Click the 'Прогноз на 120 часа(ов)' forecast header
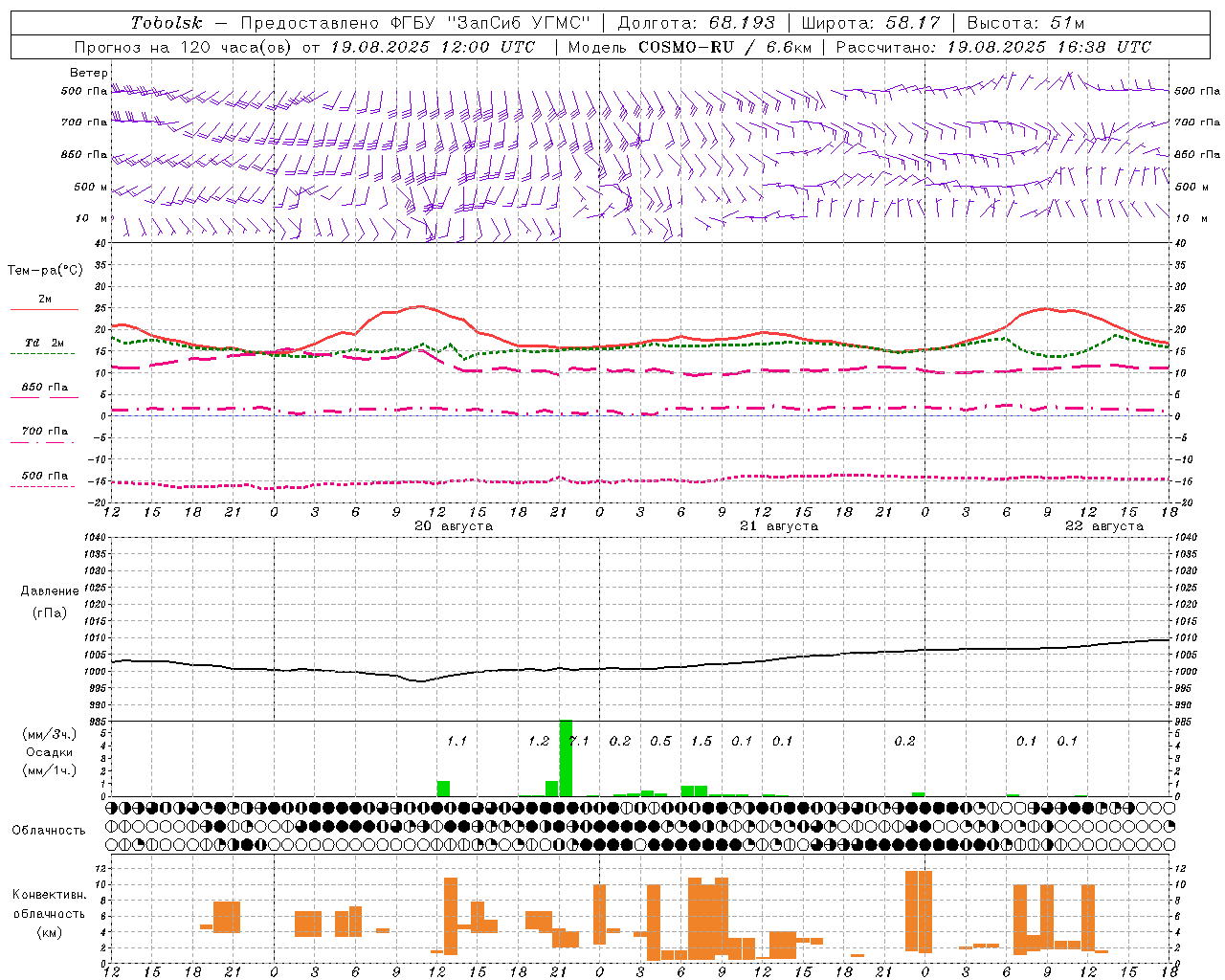This screenshot has width=1225, height=980. coord(186,47)
